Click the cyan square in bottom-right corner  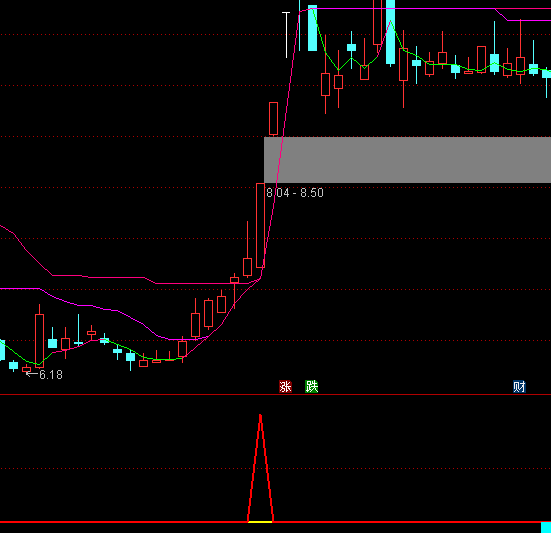click(546, 528)
